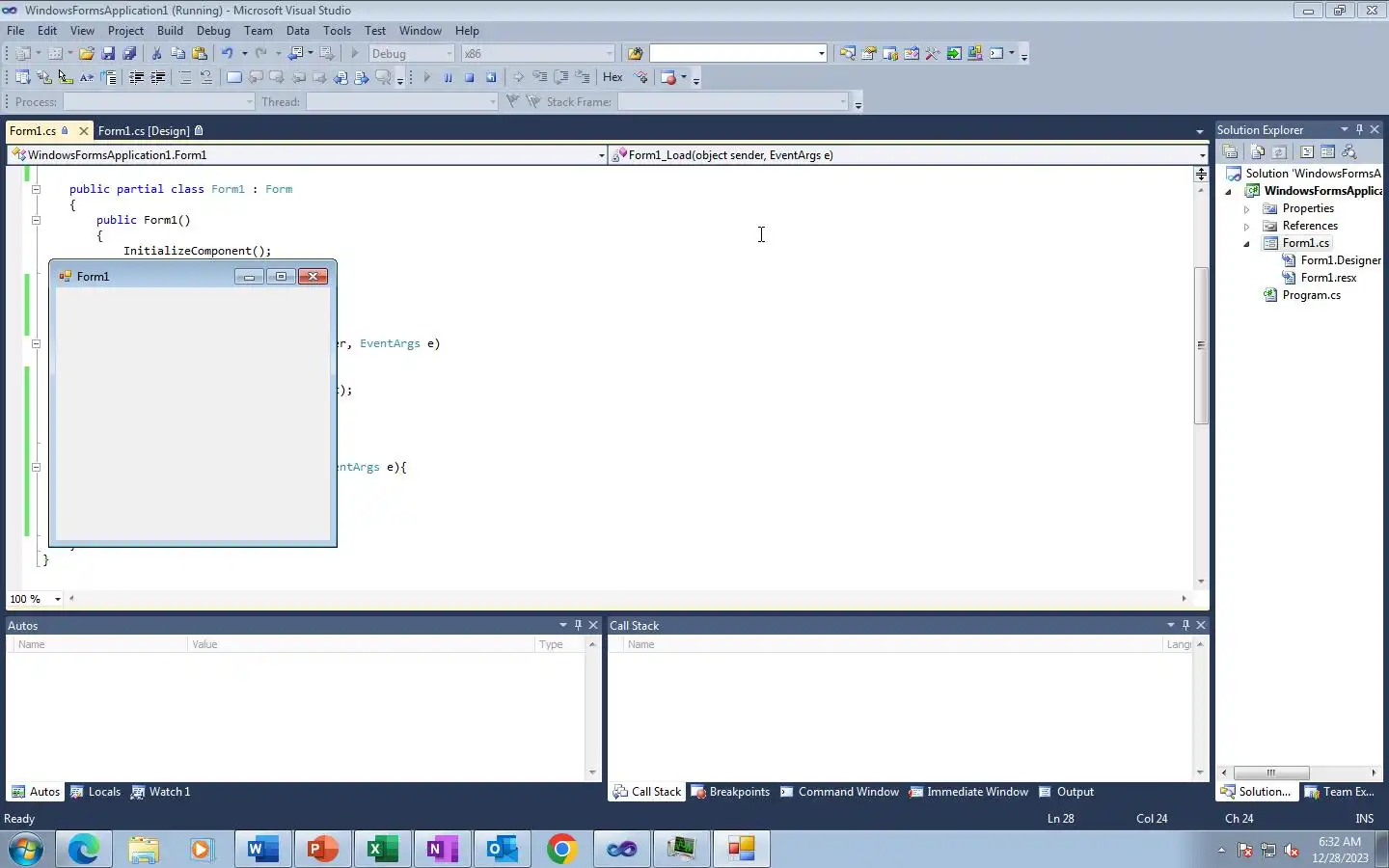Open the Toolbox toolbar icon

point(932,53)
